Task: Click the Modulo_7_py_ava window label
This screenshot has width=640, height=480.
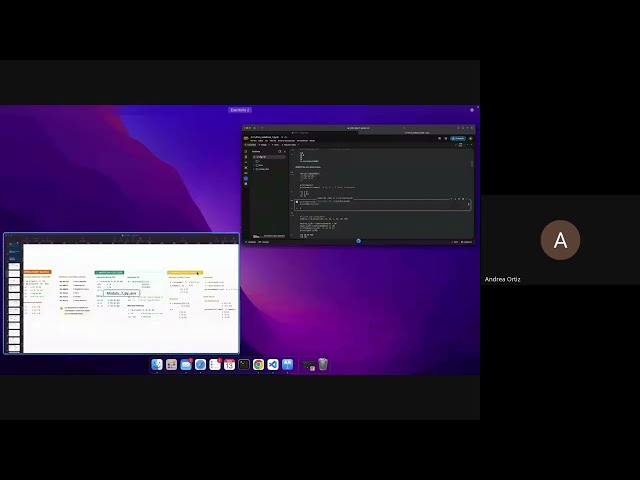Action: pos(121,293)
